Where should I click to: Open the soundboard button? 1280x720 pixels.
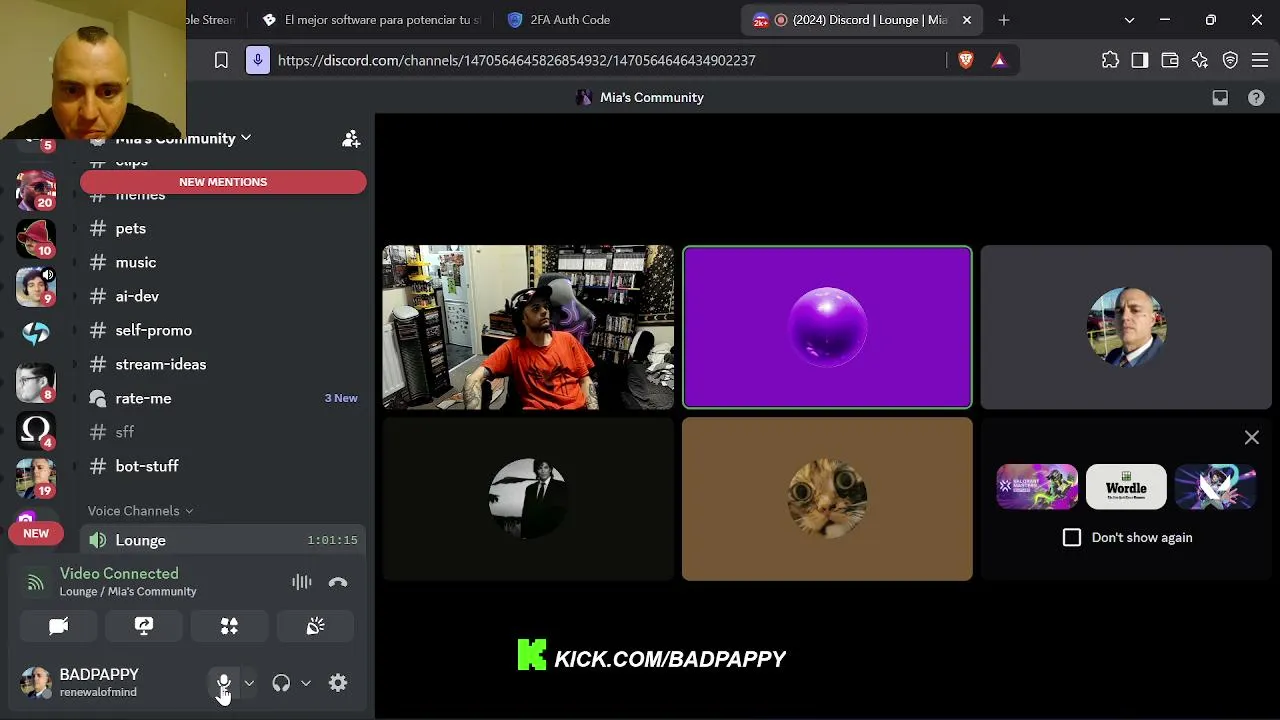(315, 626)
